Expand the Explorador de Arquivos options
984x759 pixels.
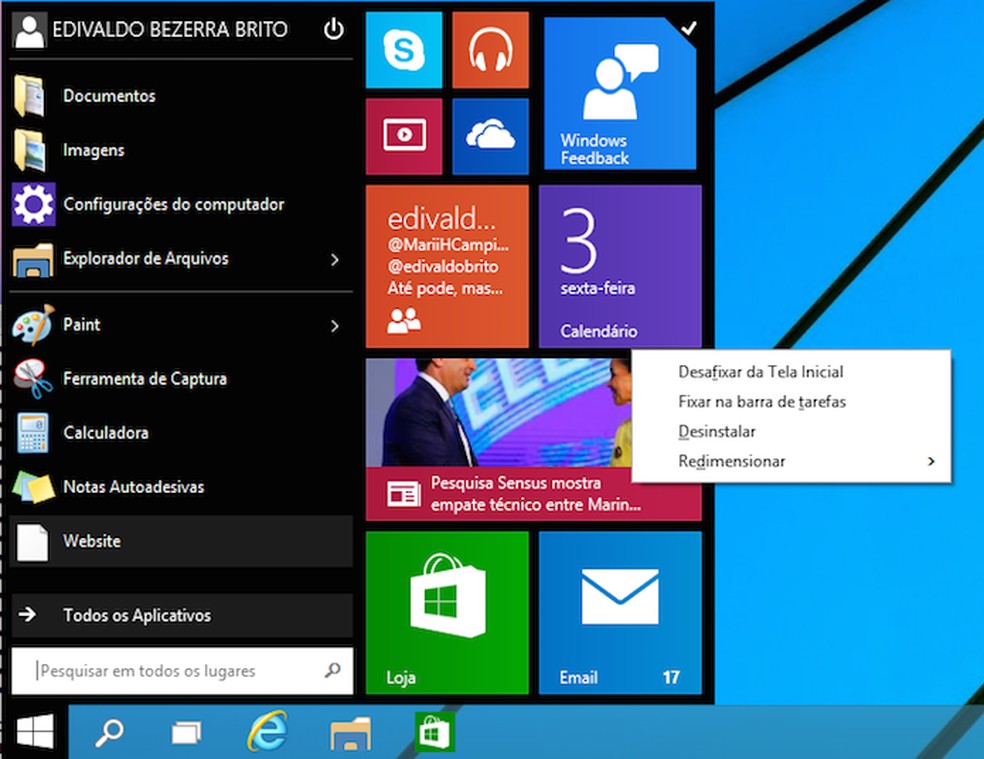[335, 258]
